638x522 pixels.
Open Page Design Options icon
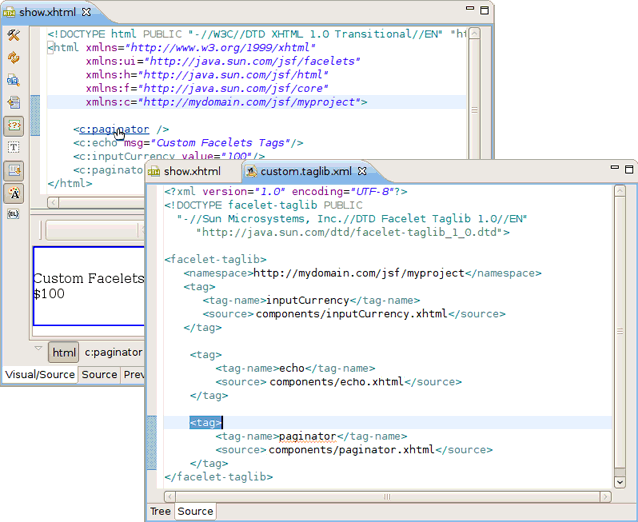[x=13, y=80]
